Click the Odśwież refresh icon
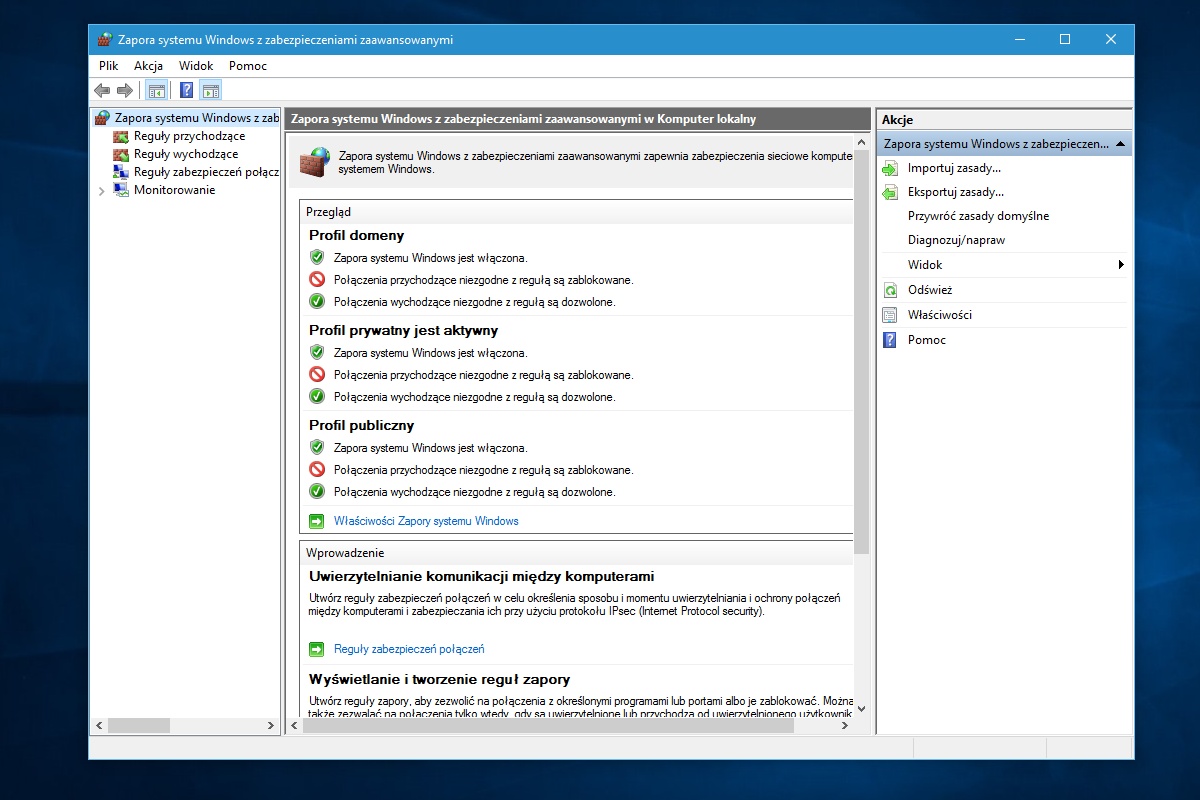 tap(890, 290)
